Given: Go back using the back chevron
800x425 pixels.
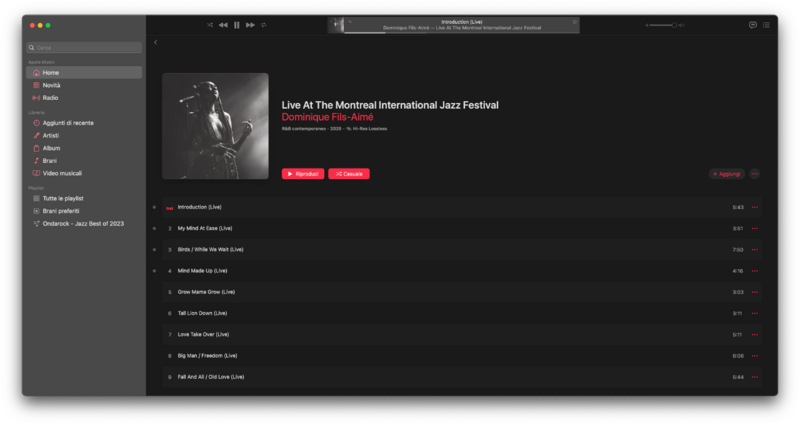Looking at the screenshot, I should pyautogui.click(x=156, y=42).
